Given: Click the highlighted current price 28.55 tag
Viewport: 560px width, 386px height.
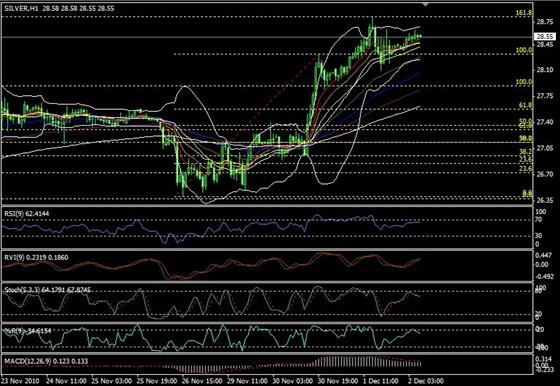Looking at the screenshot, I should point(545,36).
